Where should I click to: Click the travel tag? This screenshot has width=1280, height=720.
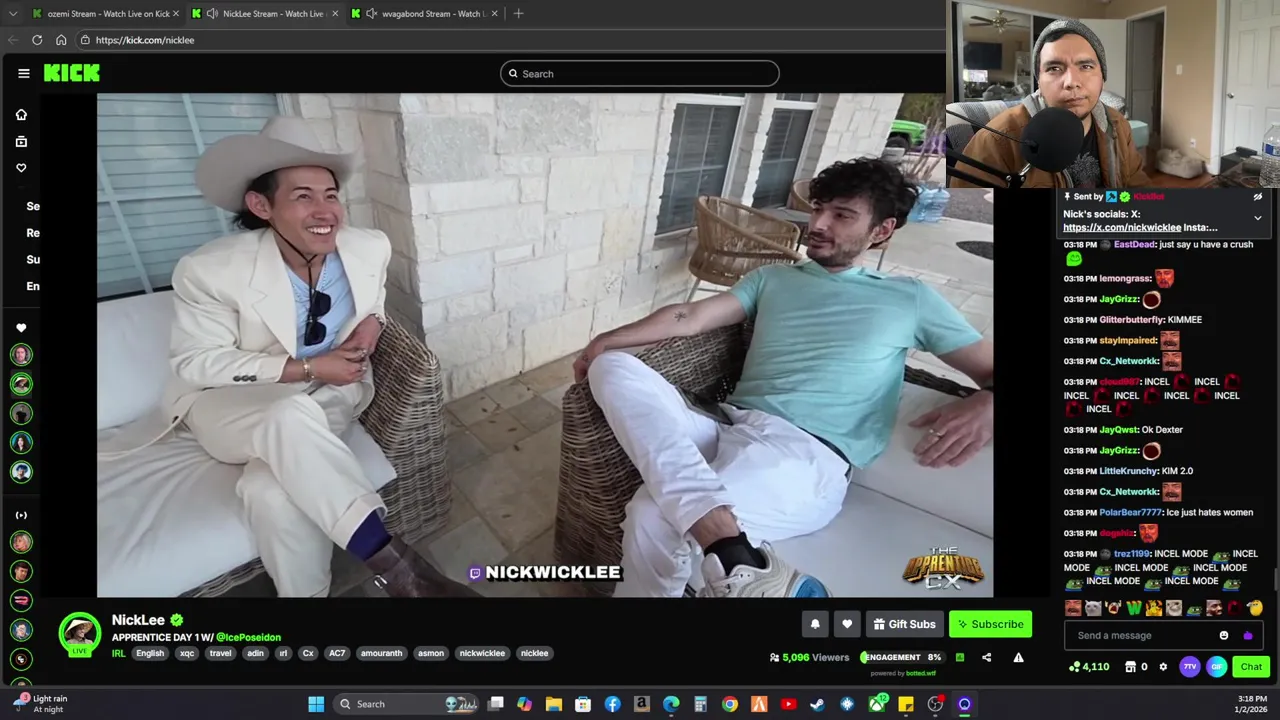[220, 653]
